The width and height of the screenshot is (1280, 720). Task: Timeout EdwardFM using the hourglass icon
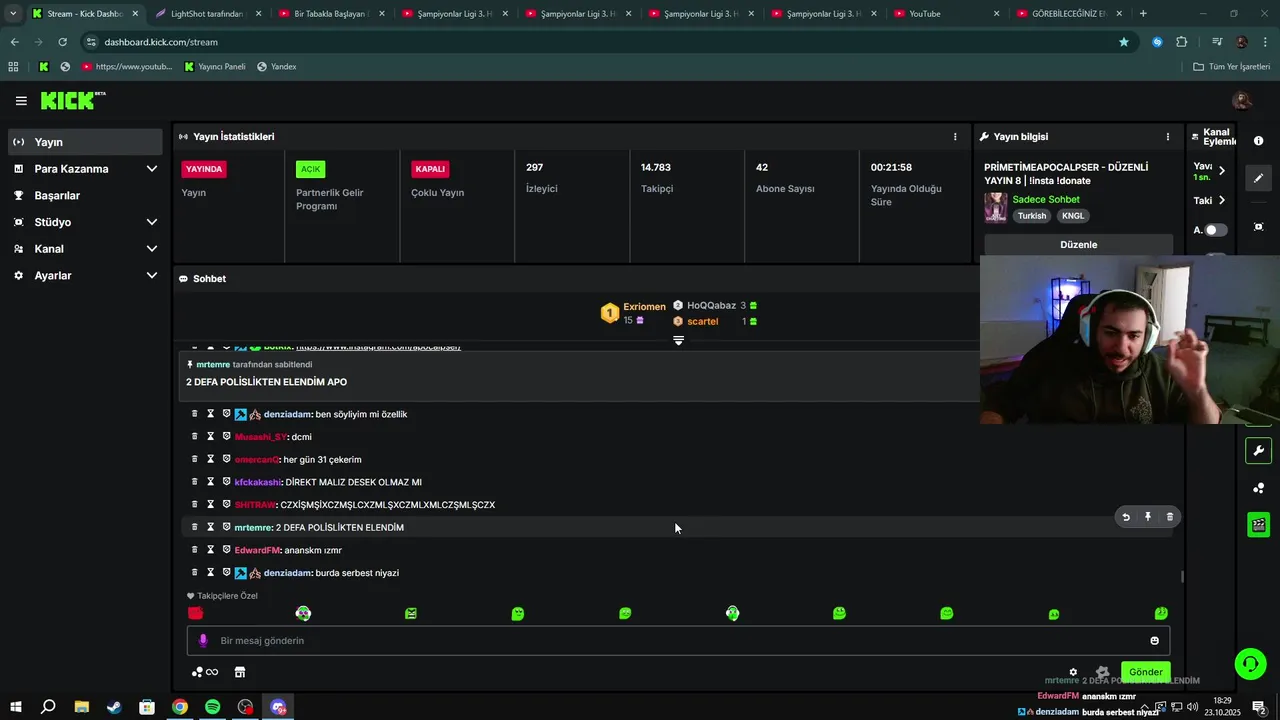click(x=210, y=550)
